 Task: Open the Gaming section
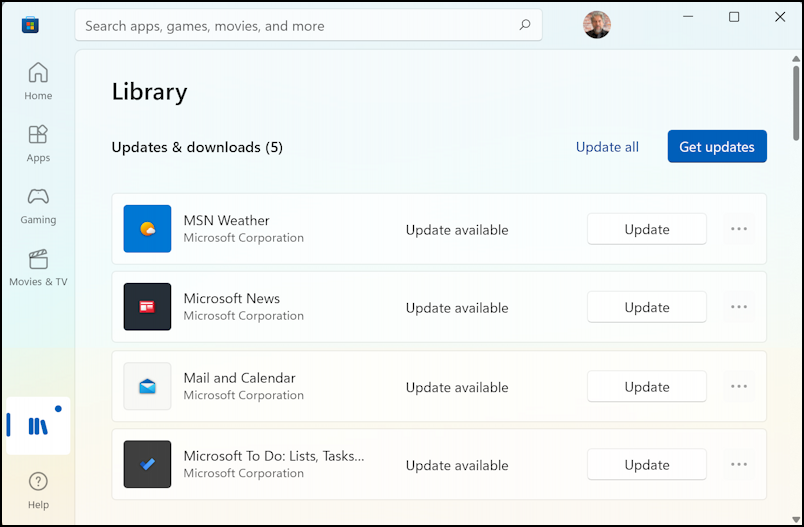coord(38,206)
